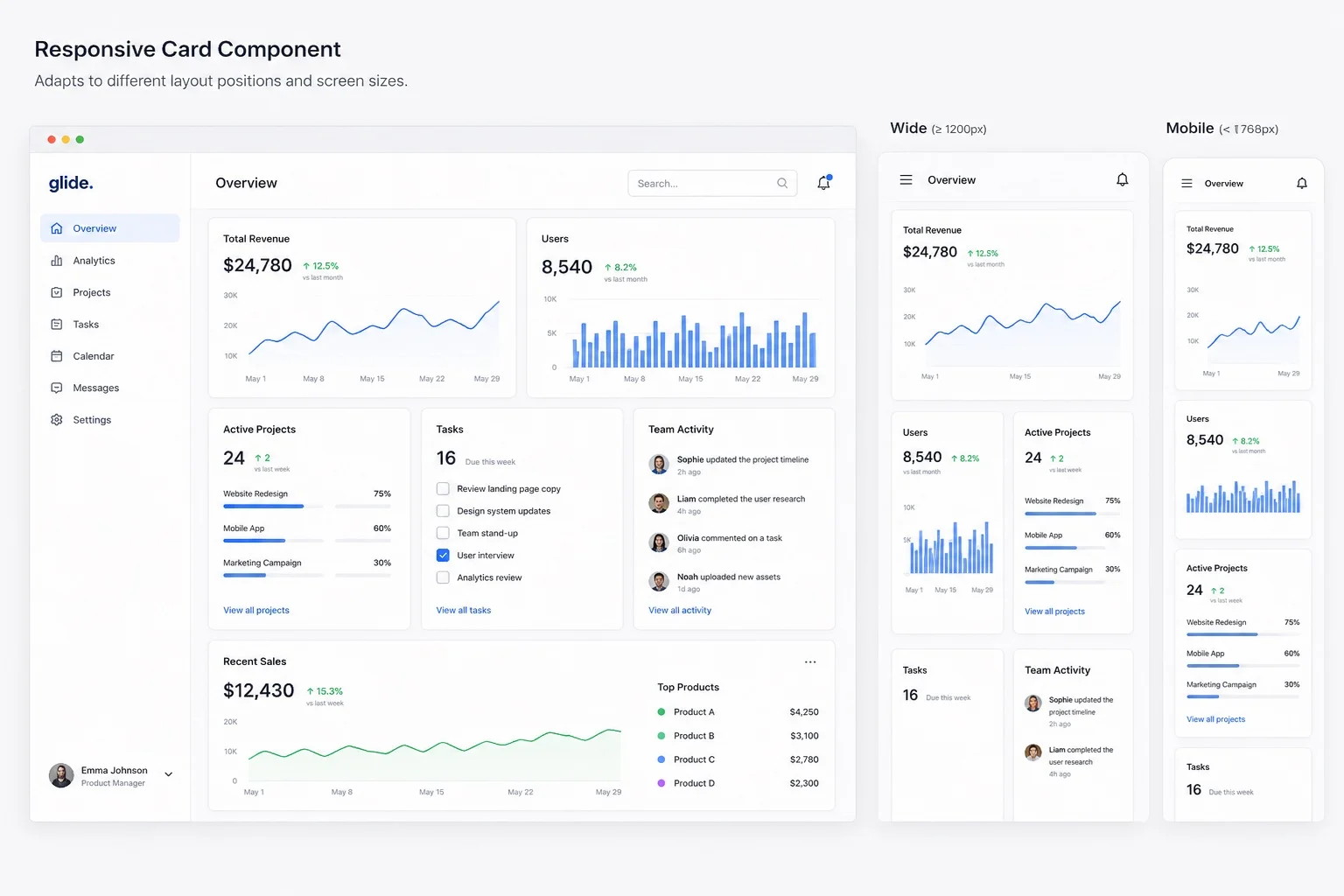Click notification bell in Wide layout
1344x896 pixels.
pyautogui.click(x=1122, y=179)
